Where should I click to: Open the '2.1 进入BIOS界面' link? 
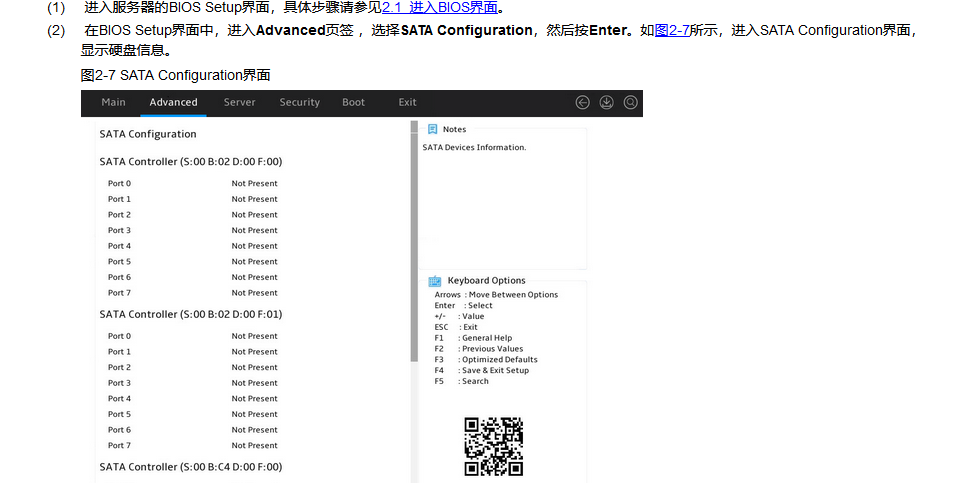tap(439, 8)
